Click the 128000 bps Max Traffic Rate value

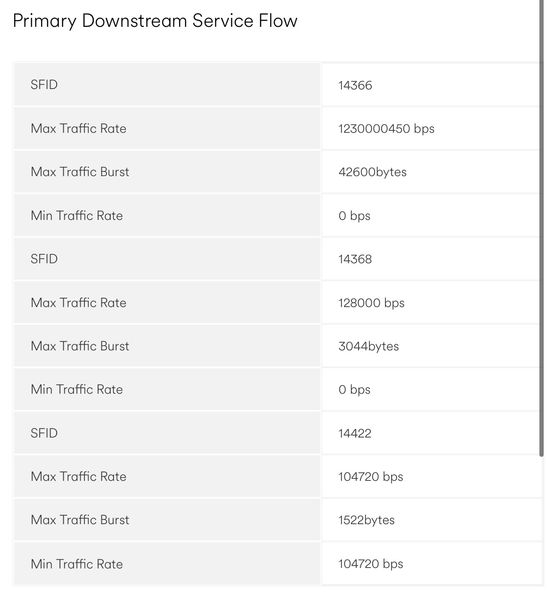[x=371, y=303]
